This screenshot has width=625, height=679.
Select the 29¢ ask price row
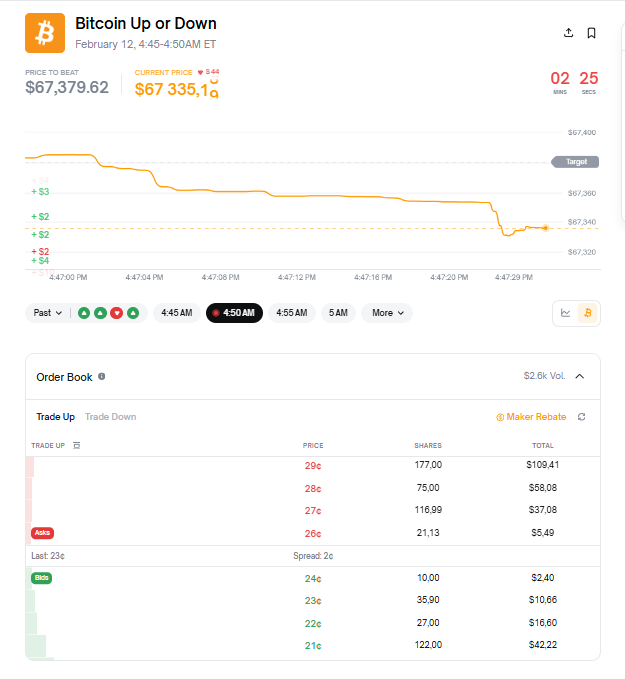point(313,466)
